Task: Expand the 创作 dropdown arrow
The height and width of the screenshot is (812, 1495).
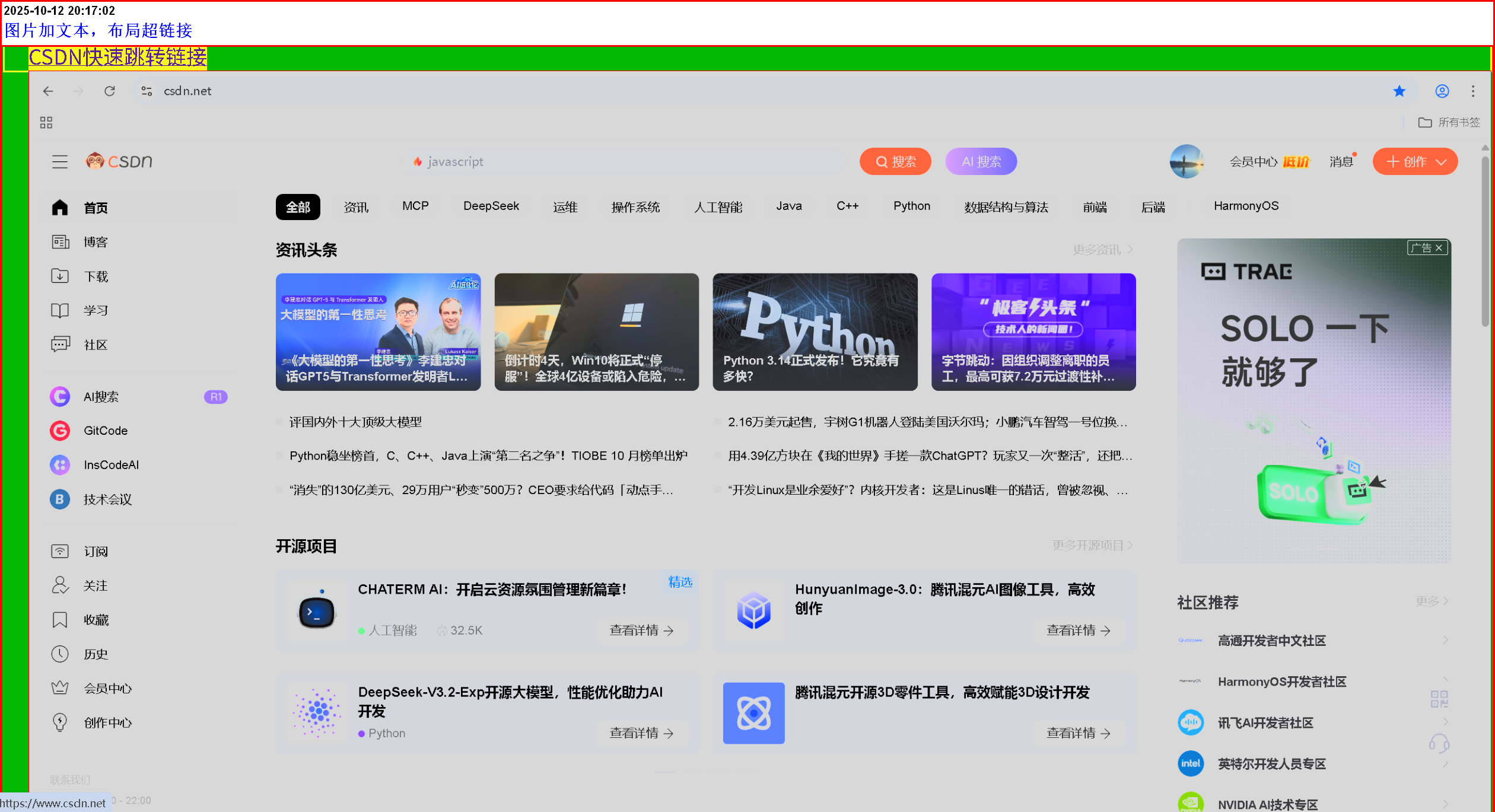Action: [1441, 162]
